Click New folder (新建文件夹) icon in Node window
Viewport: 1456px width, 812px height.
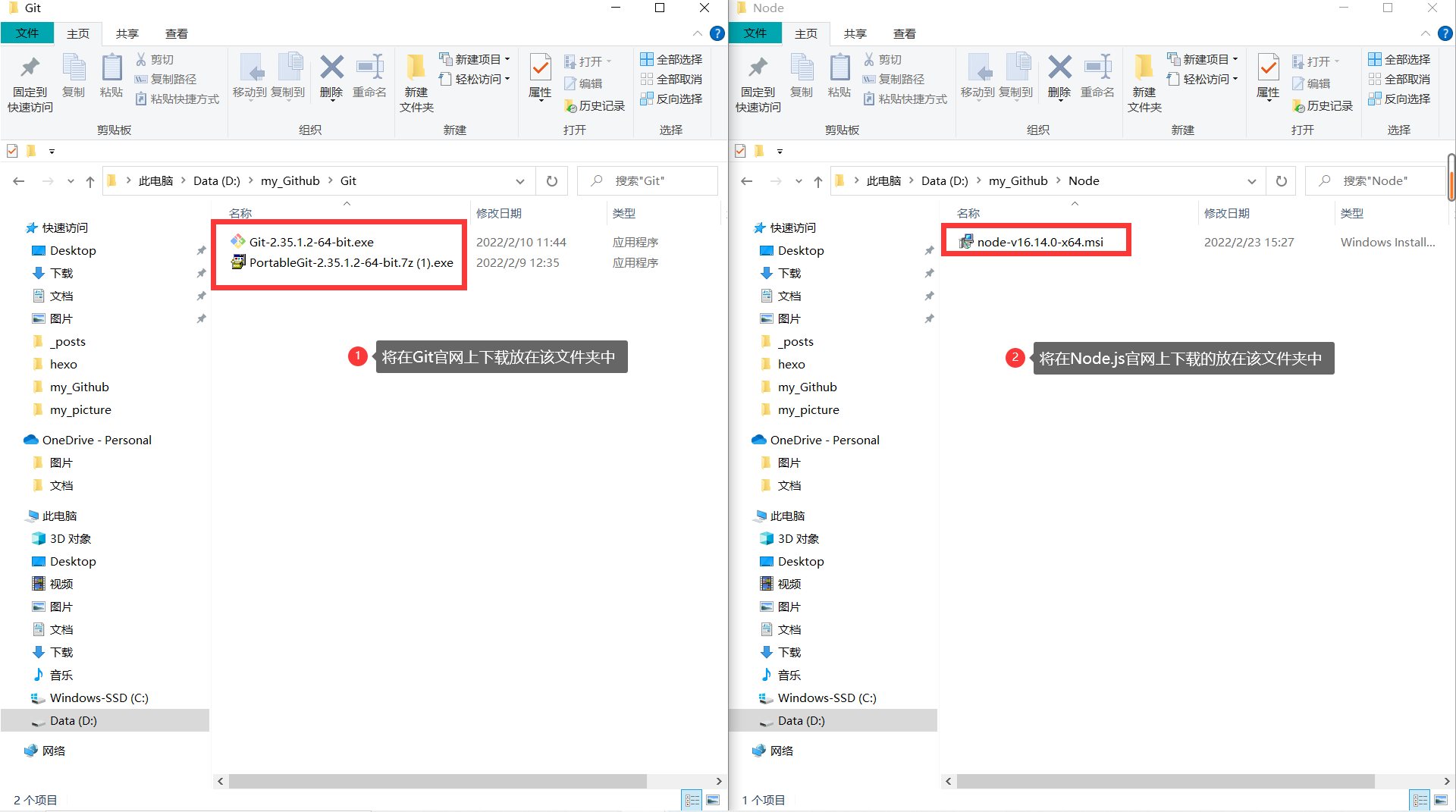(1144, 67)
